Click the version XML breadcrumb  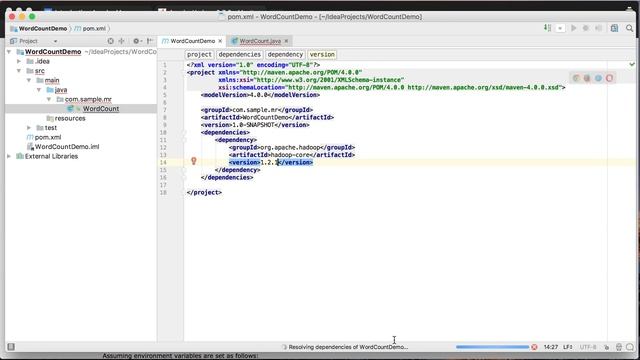[322, 54]
